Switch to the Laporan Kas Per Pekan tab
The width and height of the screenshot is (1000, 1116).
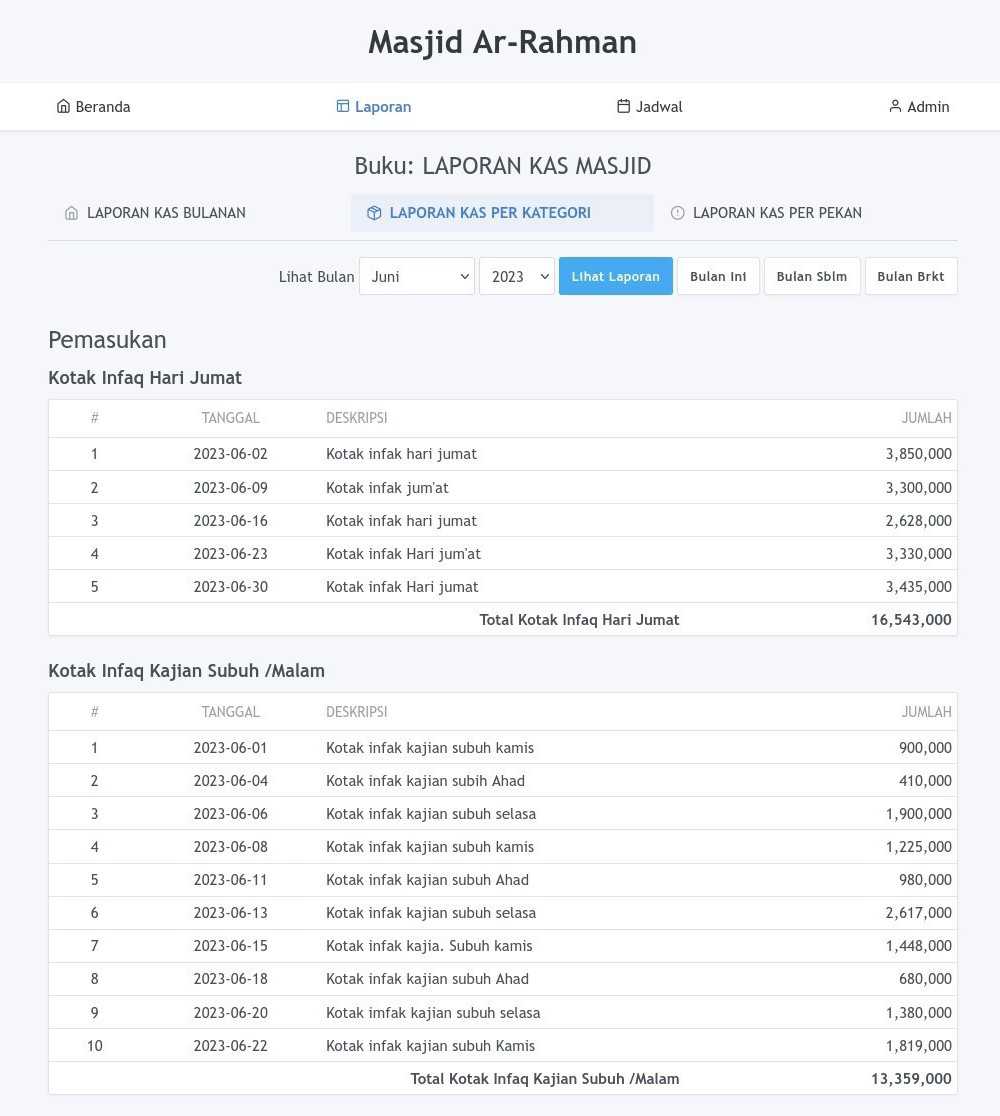click(777, 213)
